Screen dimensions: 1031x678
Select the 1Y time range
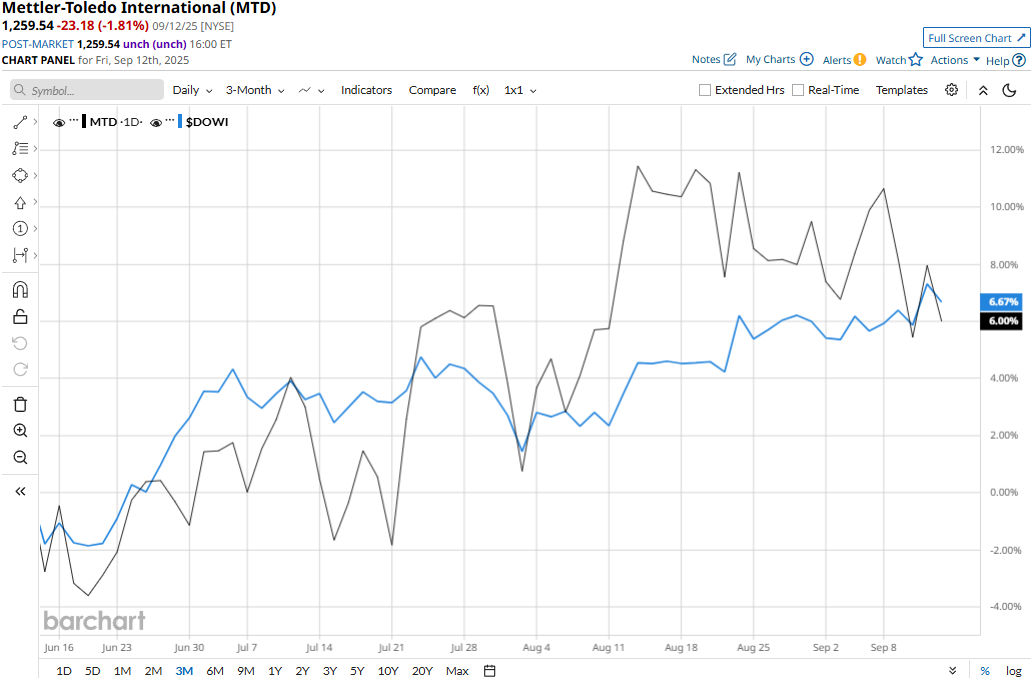pos(275,671)
